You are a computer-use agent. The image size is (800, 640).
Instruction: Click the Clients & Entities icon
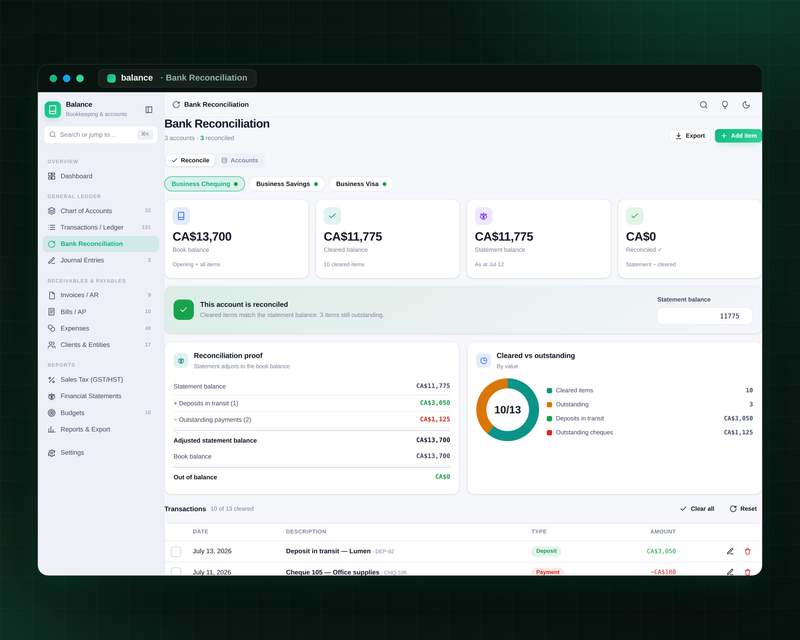(52, 345)
